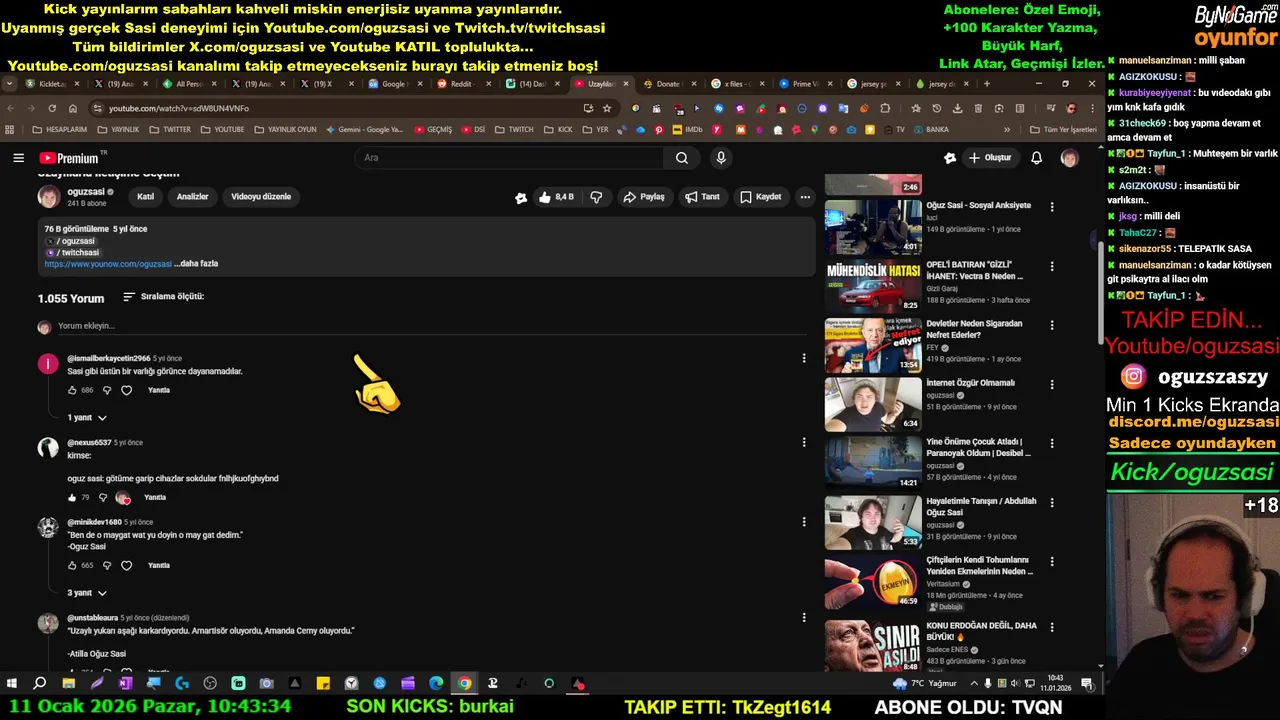1280x720 pixels.
Task: Click the search magnifier button
Action: pos(681,158)
